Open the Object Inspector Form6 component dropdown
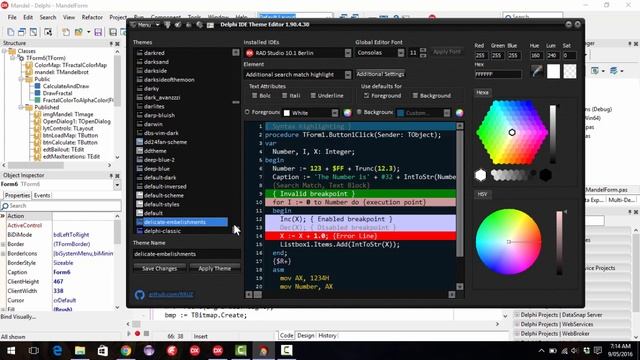Image resolution: width=640 pixels, height=360 pixels. pos(117,185)
